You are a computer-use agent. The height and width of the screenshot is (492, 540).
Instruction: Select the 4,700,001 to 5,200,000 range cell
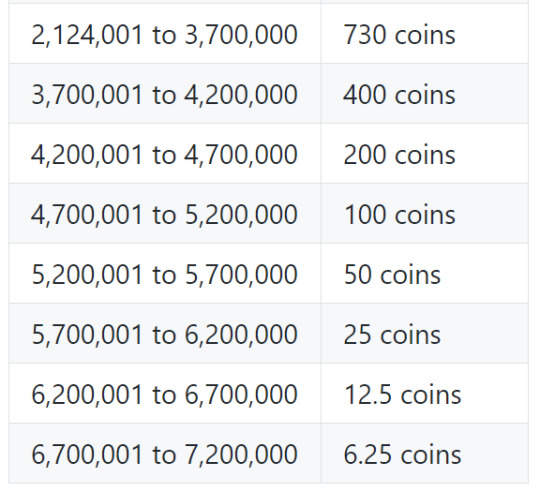165,214
